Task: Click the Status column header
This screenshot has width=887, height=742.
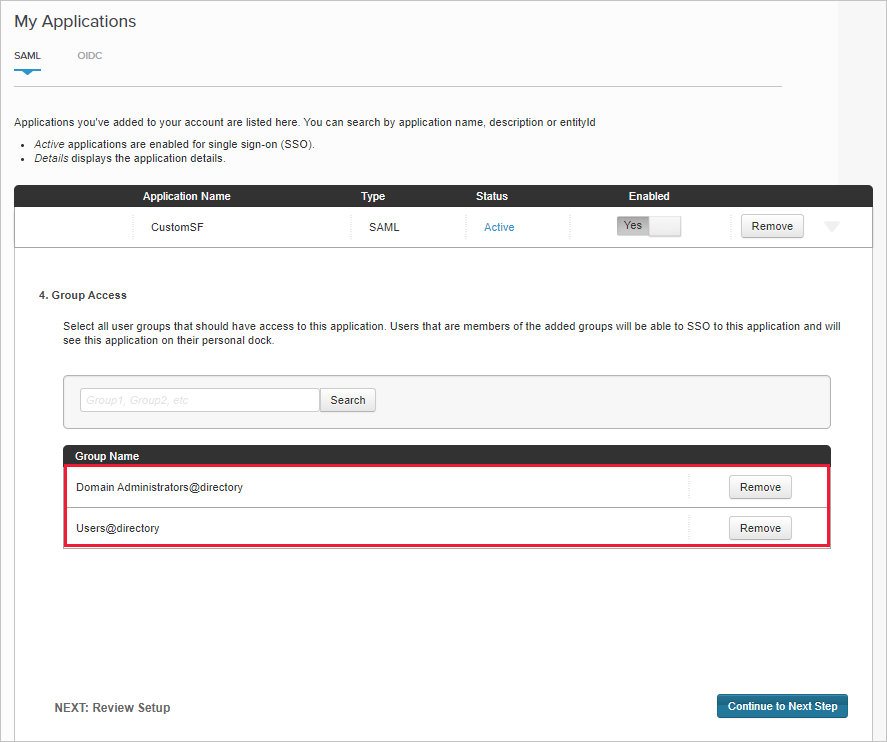Action: click(x=491, y=196)
